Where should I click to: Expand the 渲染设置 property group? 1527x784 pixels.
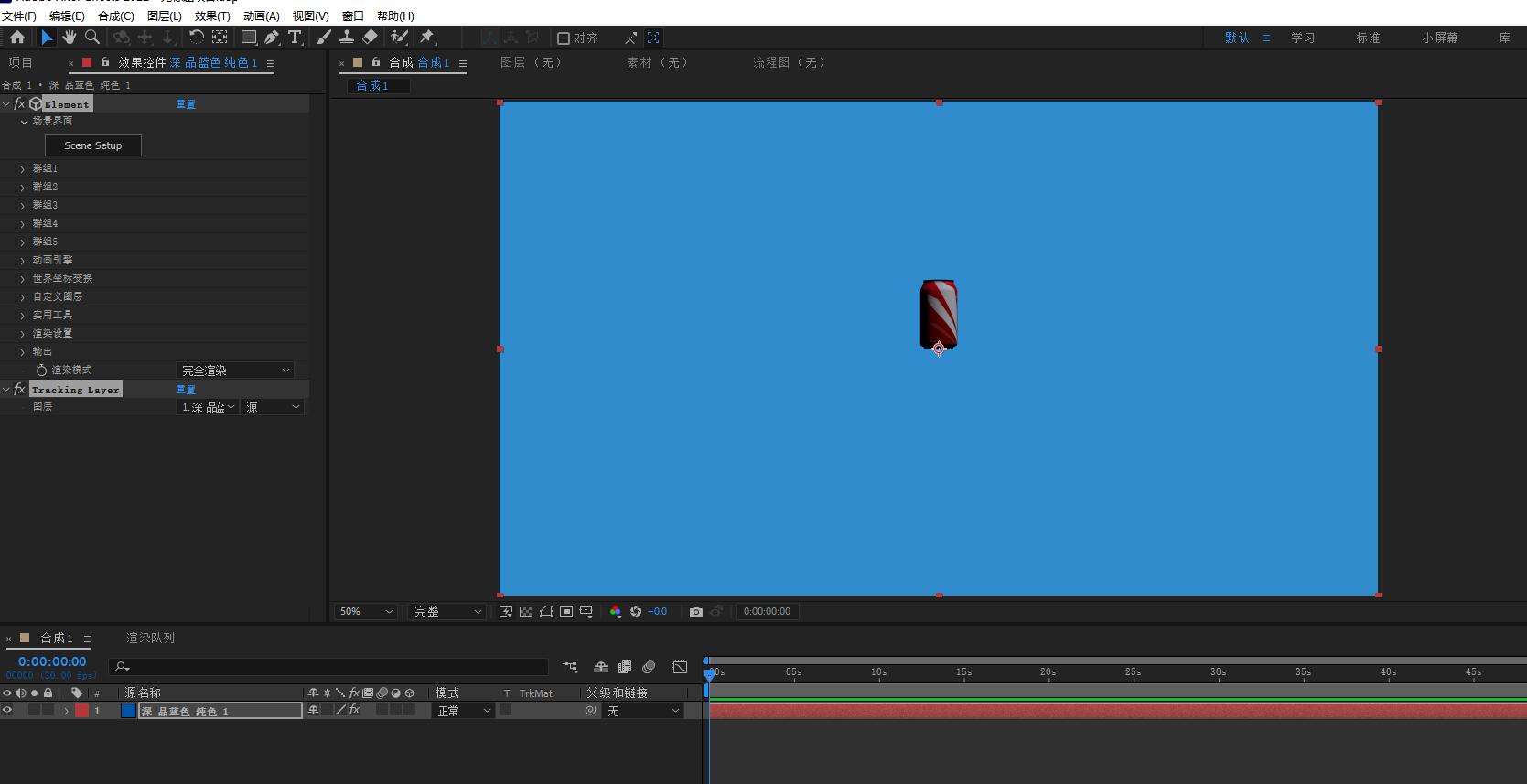[23, 333]
